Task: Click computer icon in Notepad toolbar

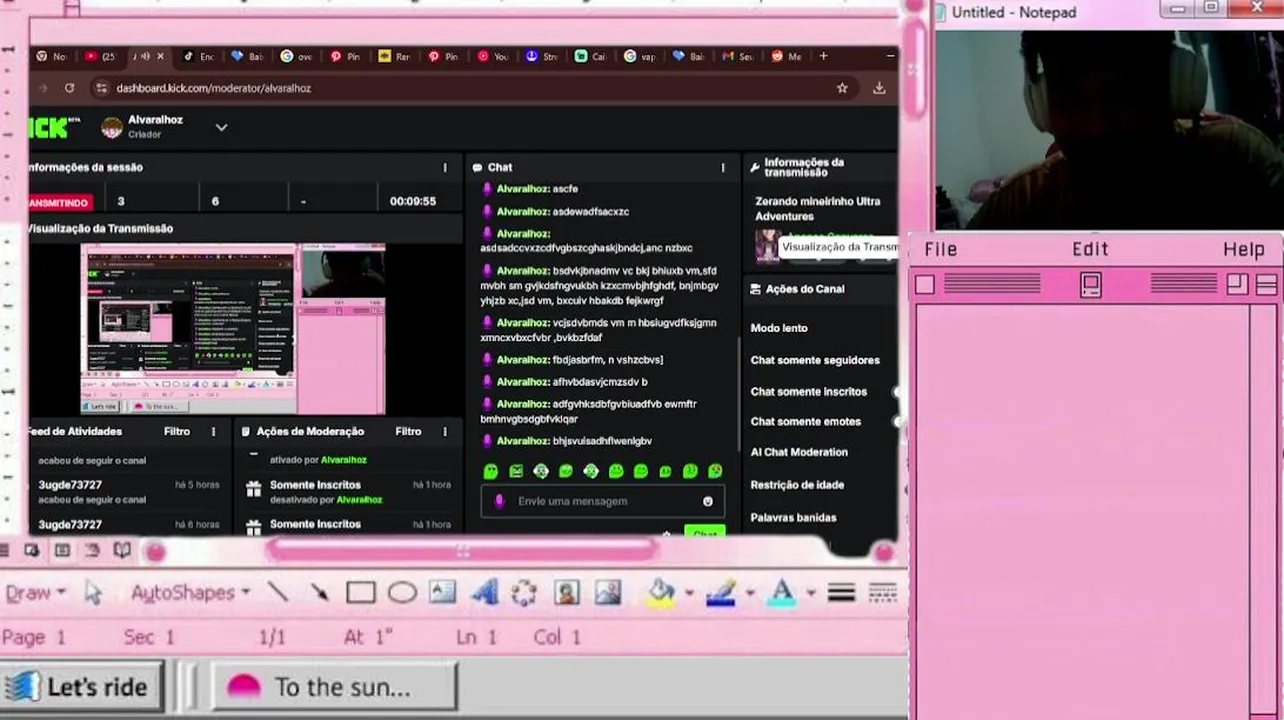Action: [1090, 285]
